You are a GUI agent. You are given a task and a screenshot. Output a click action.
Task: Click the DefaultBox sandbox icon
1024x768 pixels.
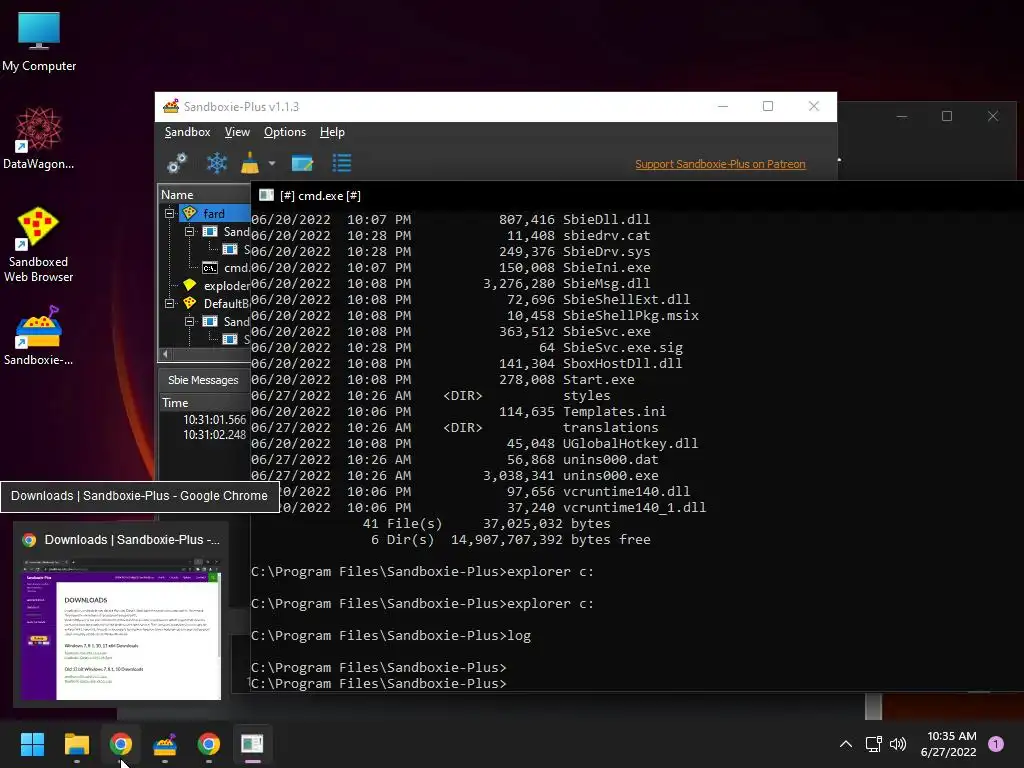coord(189,303)
